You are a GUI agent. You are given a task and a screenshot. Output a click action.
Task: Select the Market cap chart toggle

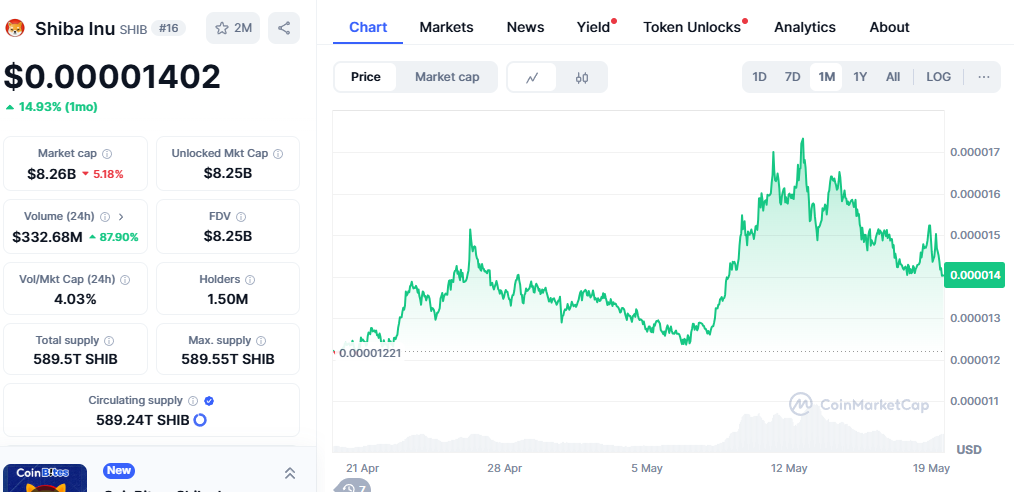coord(447,77)
